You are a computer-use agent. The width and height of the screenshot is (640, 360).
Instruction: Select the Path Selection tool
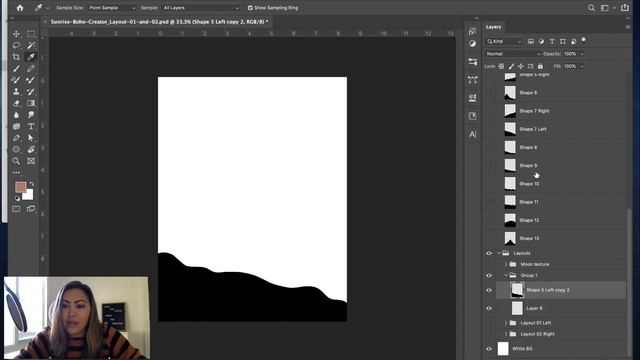click(31, 138)
